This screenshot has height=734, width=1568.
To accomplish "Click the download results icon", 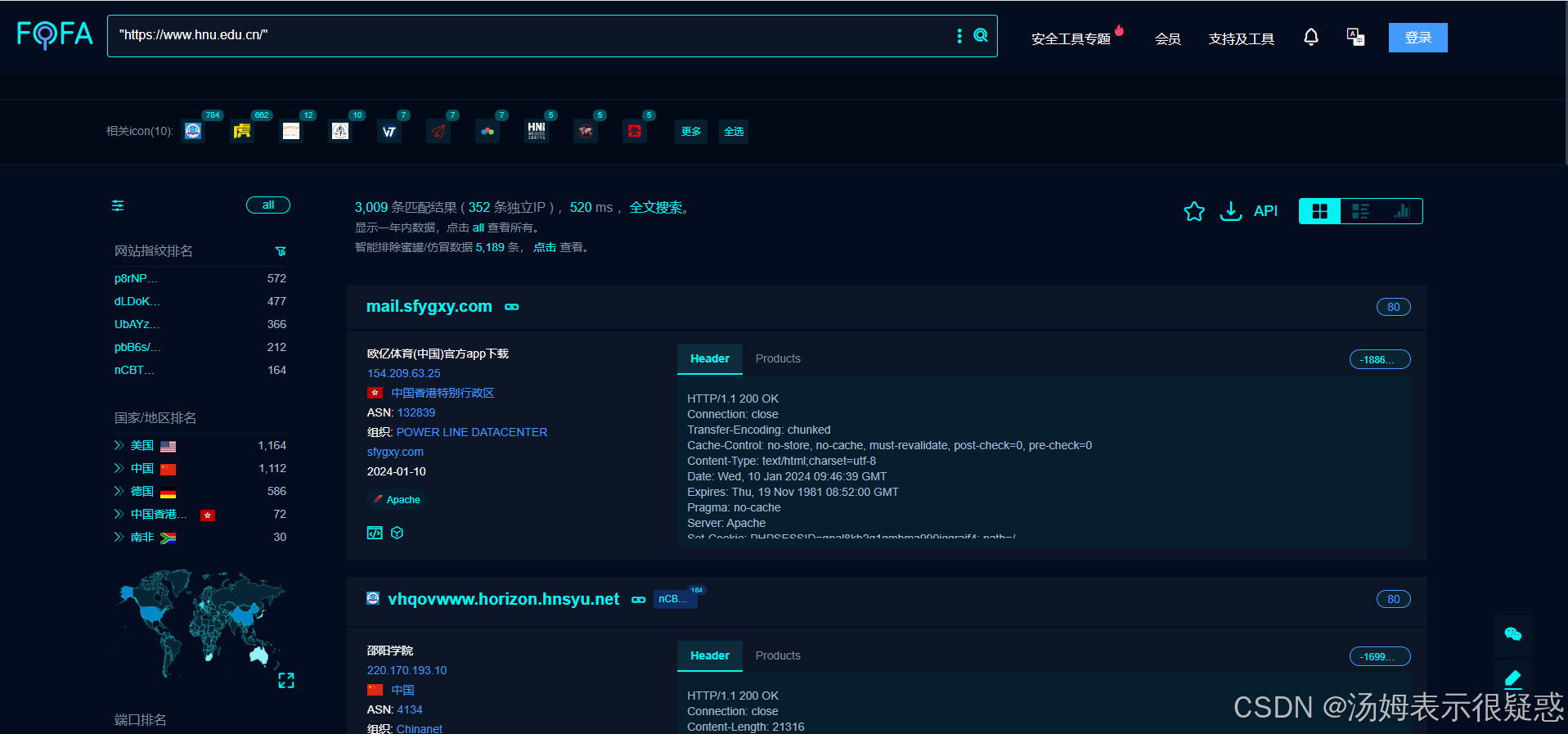I will click(x=1230, y=211).
